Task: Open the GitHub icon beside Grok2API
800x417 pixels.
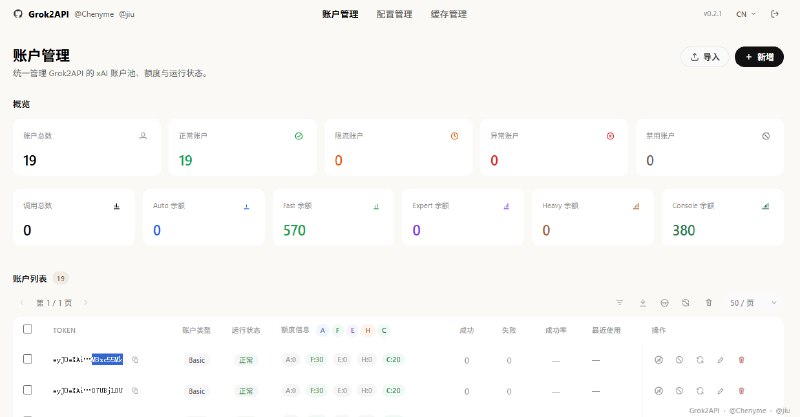Action: [x=18, y=14]
